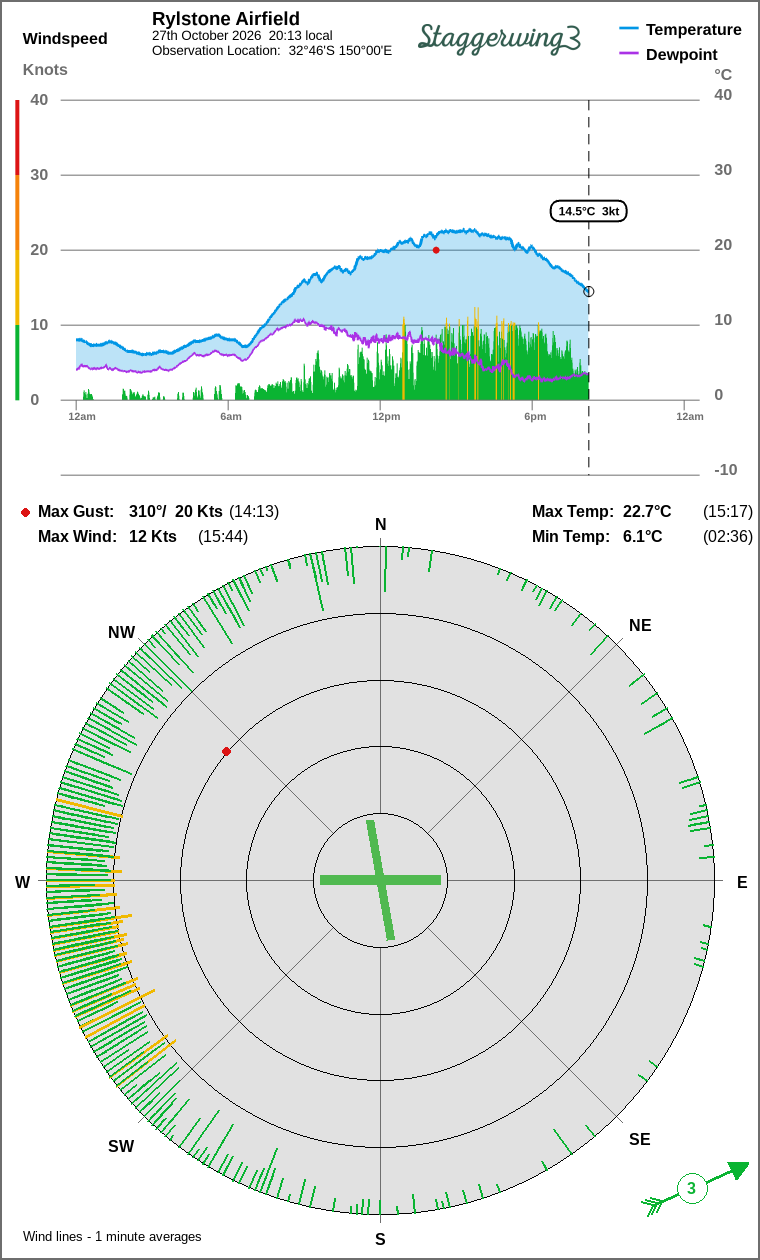Click the blue Temperature legend line
Viewport: 760px width, 1260px height.
point(629,29)
